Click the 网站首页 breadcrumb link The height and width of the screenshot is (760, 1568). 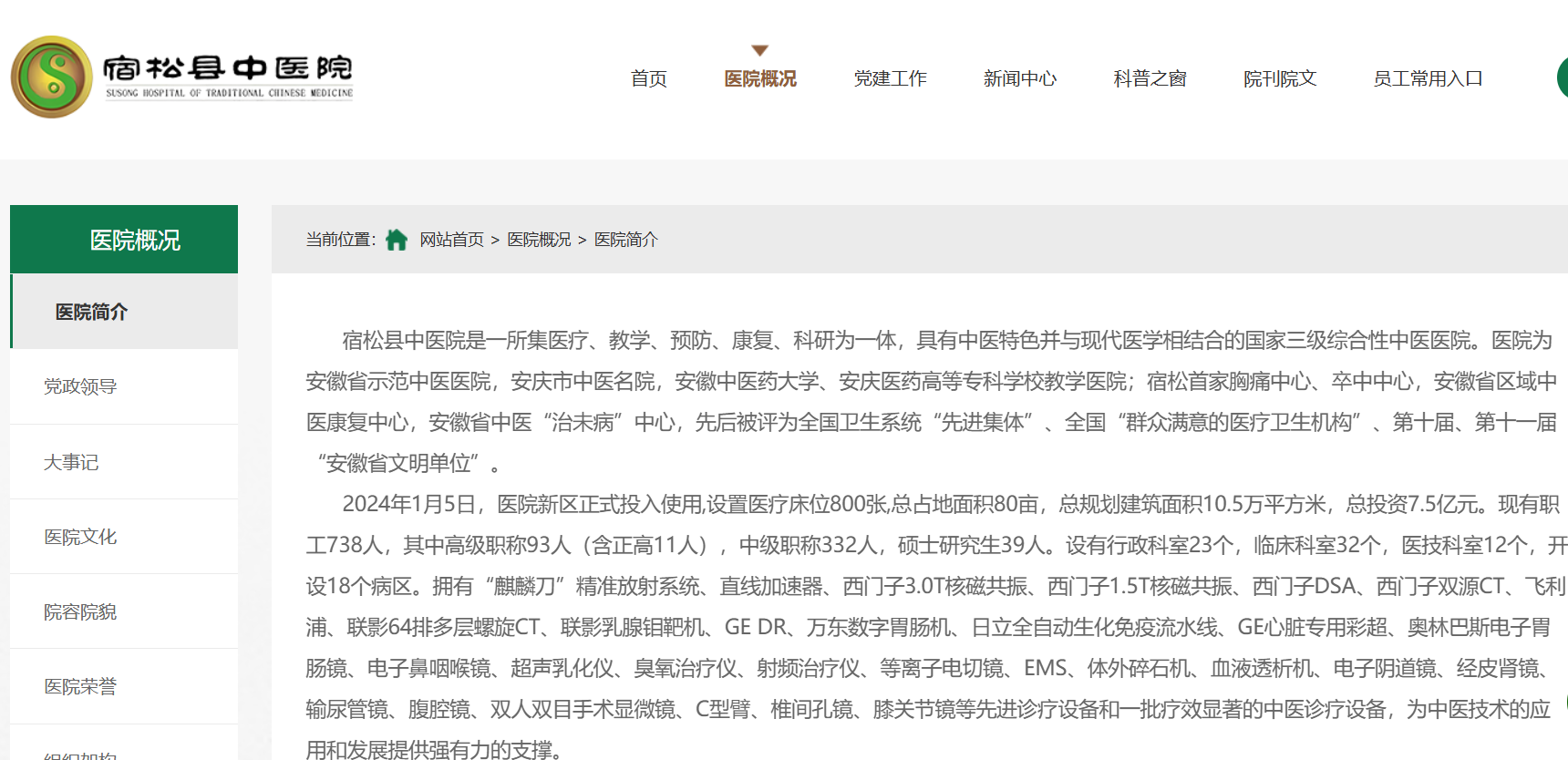(451, 240)
